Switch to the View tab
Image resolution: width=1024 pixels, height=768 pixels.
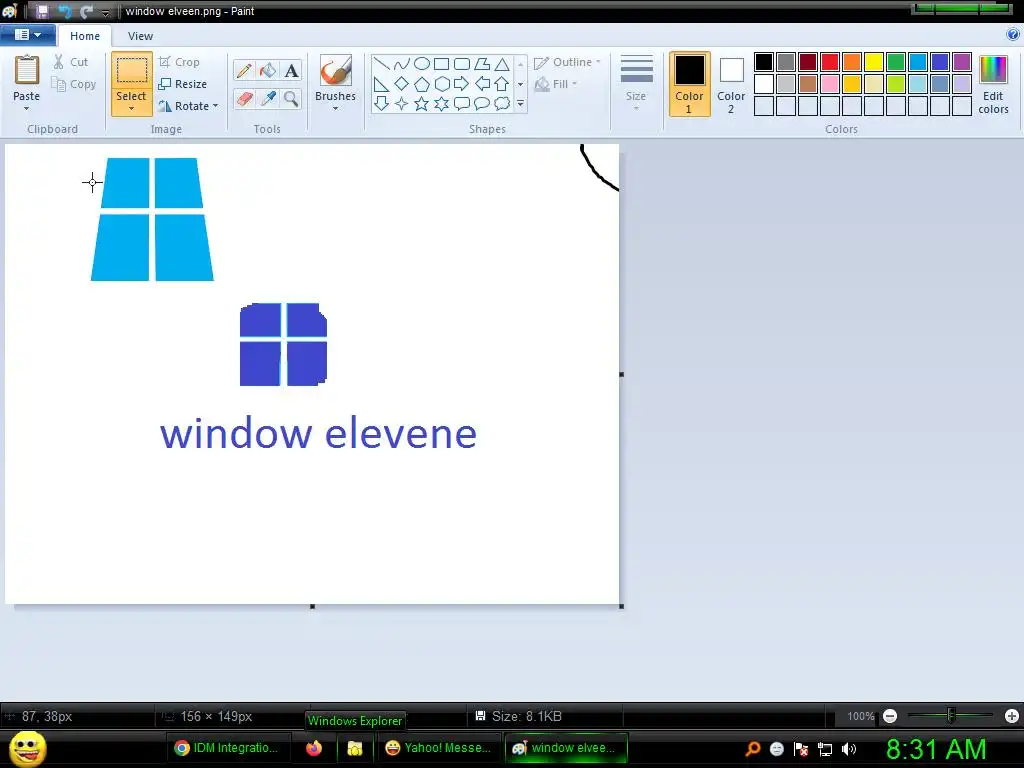140,36
